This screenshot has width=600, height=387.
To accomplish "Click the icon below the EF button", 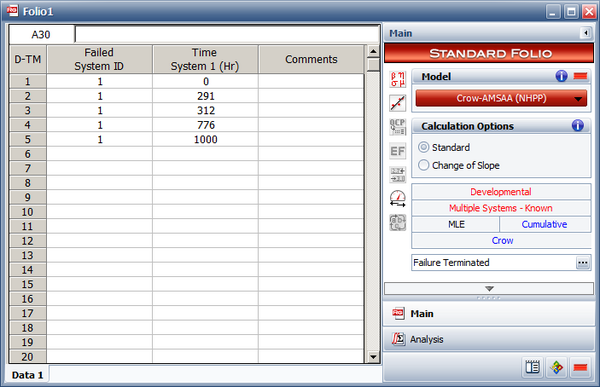I will click(x=398, y=175).
